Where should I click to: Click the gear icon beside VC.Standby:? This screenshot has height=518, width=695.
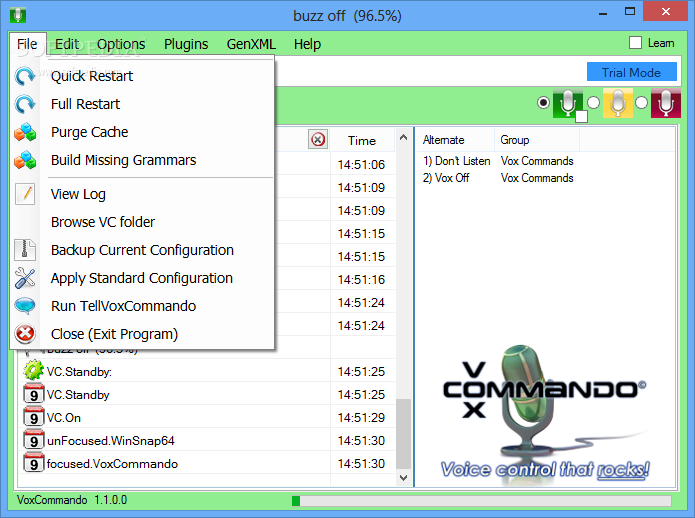34,371
